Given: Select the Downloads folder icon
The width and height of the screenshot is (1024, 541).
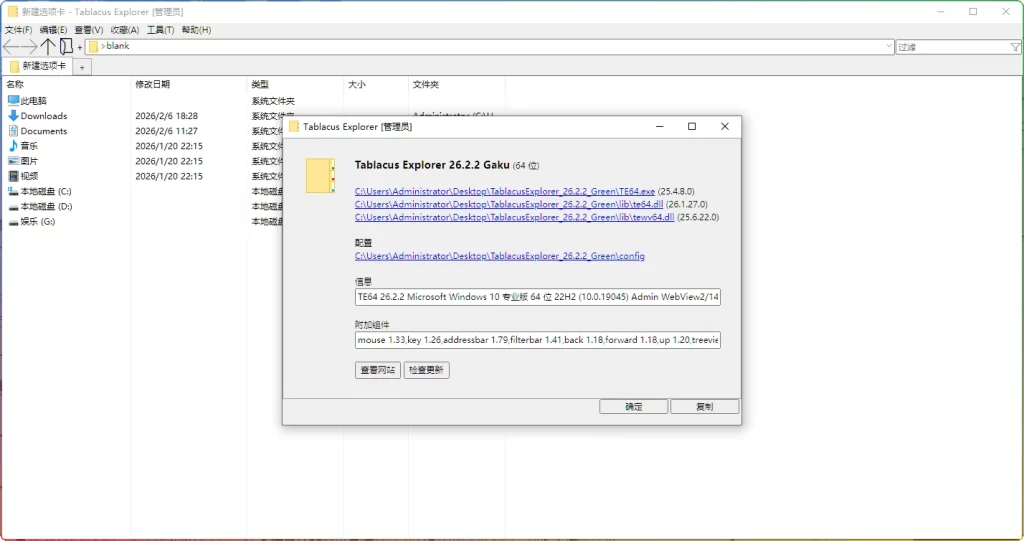Looking at the screenshot, I should [x=13, y=116].
